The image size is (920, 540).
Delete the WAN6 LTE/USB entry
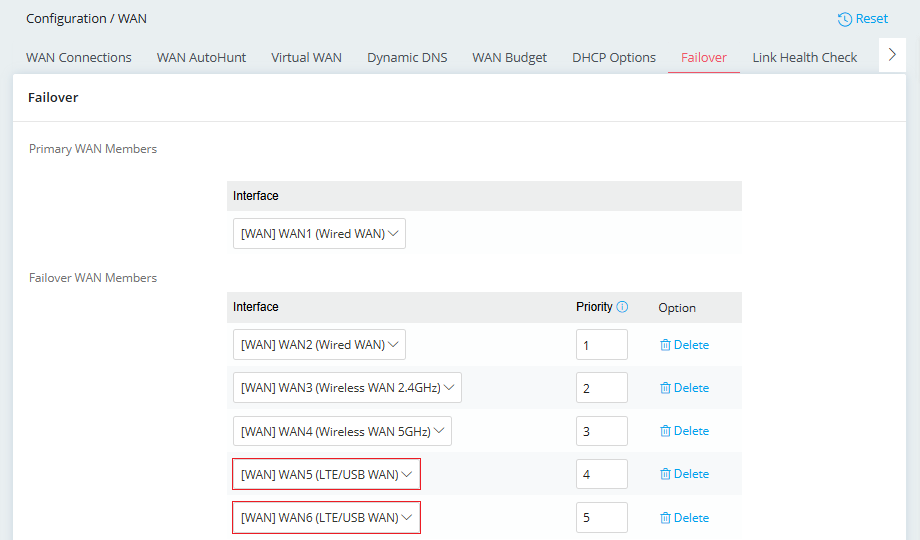pos(684,518)
